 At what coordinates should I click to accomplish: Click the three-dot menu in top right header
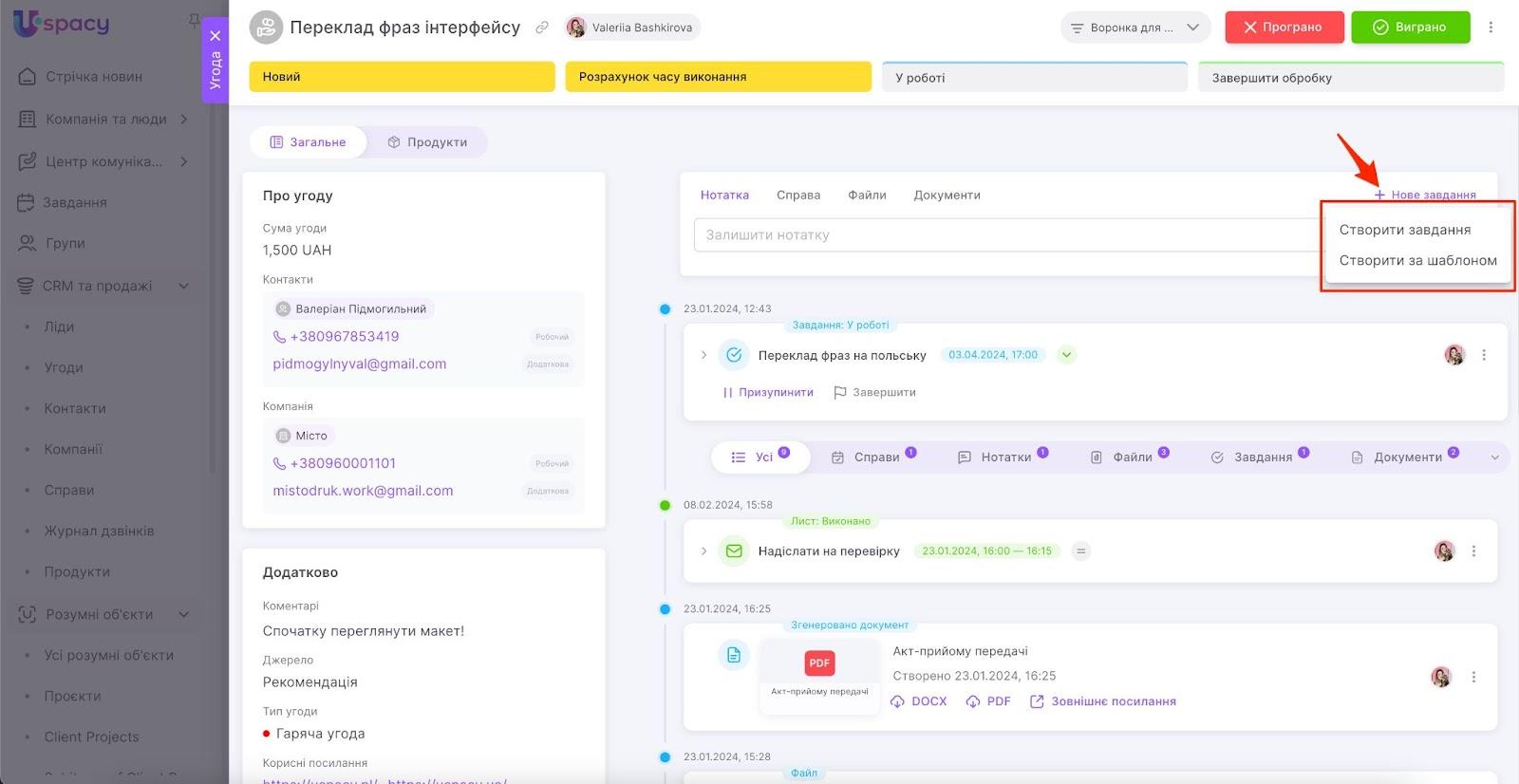click(x=1491, y=28)
